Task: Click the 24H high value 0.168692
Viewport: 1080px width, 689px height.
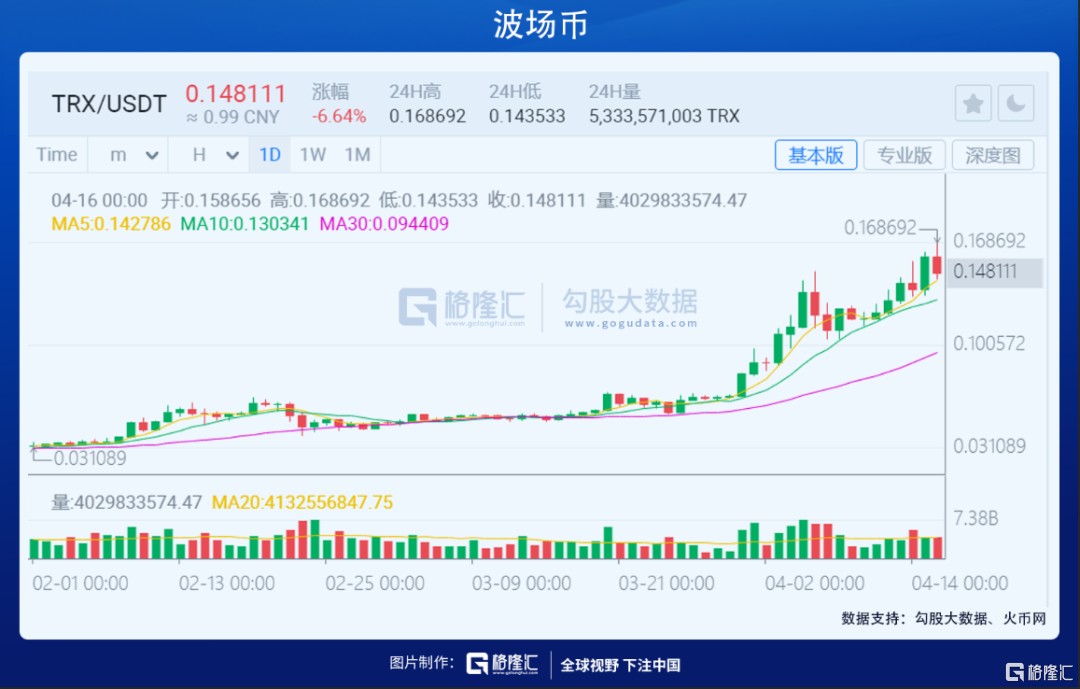Action: [x=427, y=116]
